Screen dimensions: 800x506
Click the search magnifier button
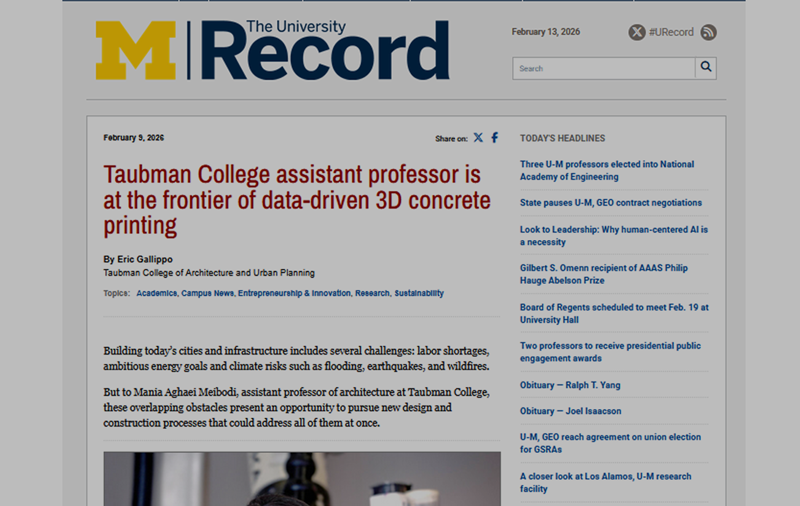[x=706, y=68]
